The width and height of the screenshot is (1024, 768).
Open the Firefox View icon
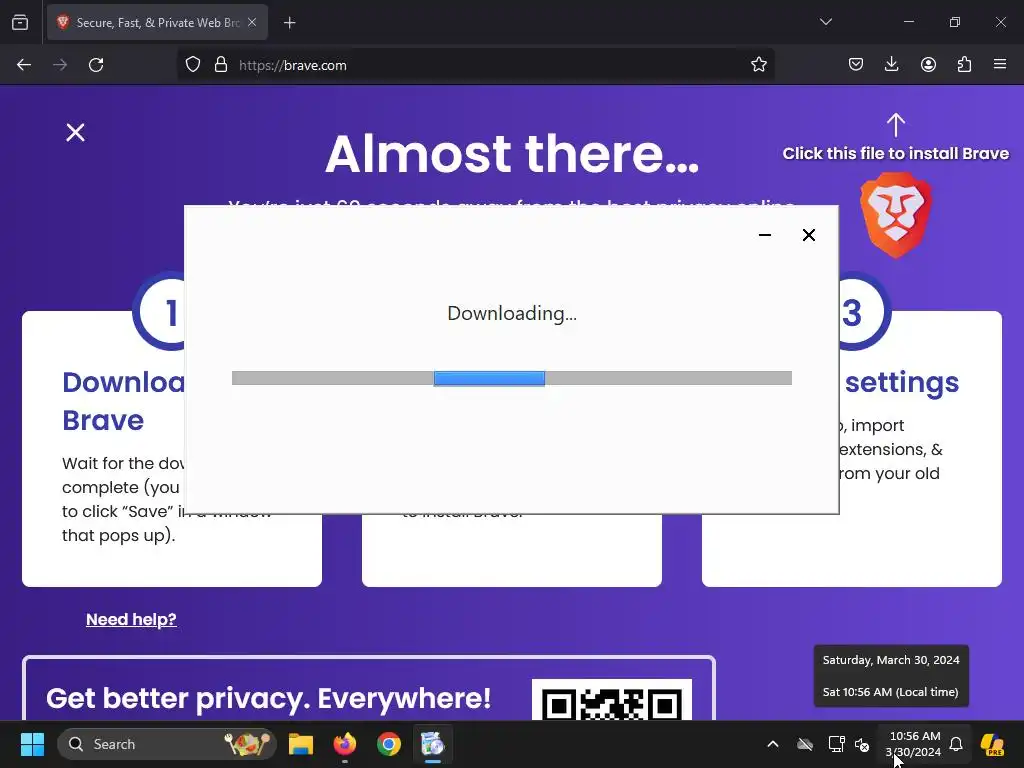point(20,23)
